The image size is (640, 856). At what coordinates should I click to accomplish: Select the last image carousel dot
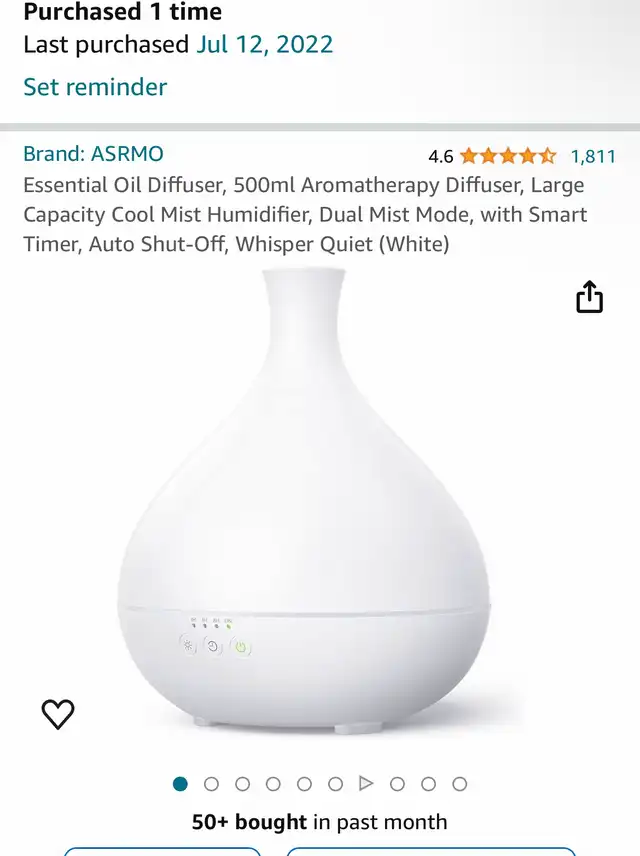(460, 784)
